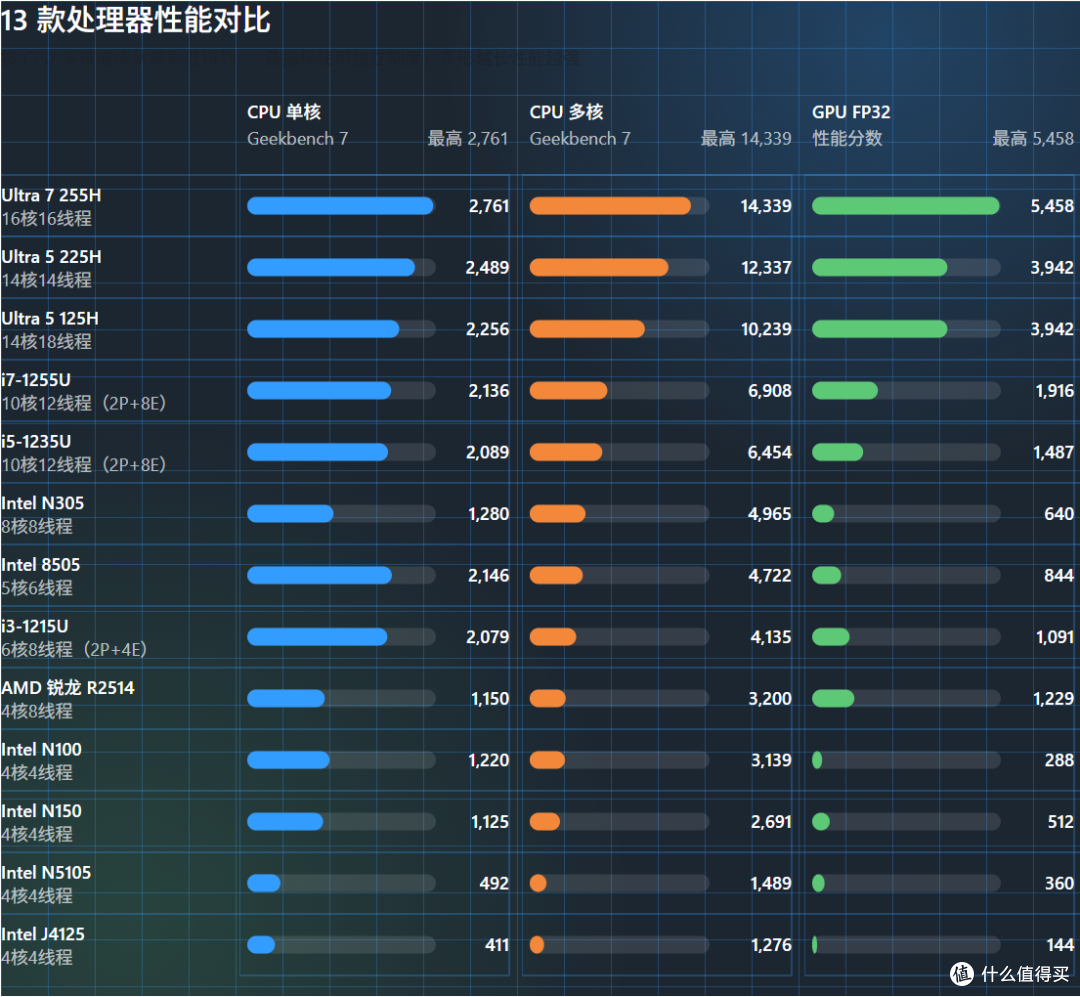Click the Intel 8505 single-core blue bar
The image size is (1080, 997).
(x=320, y=575)
